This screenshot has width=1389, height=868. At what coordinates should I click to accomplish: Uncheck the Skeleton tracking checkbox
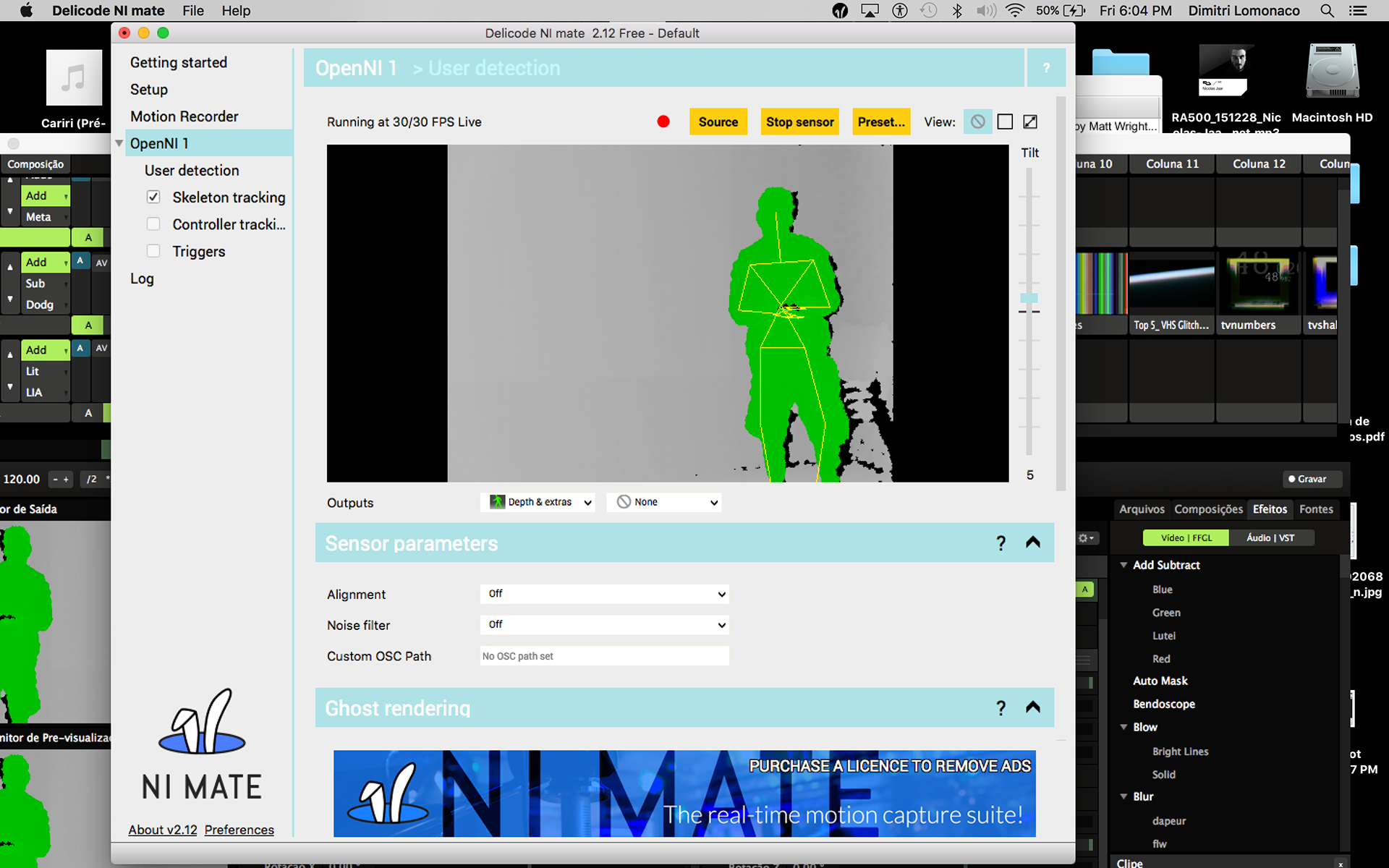pos(153,197)
